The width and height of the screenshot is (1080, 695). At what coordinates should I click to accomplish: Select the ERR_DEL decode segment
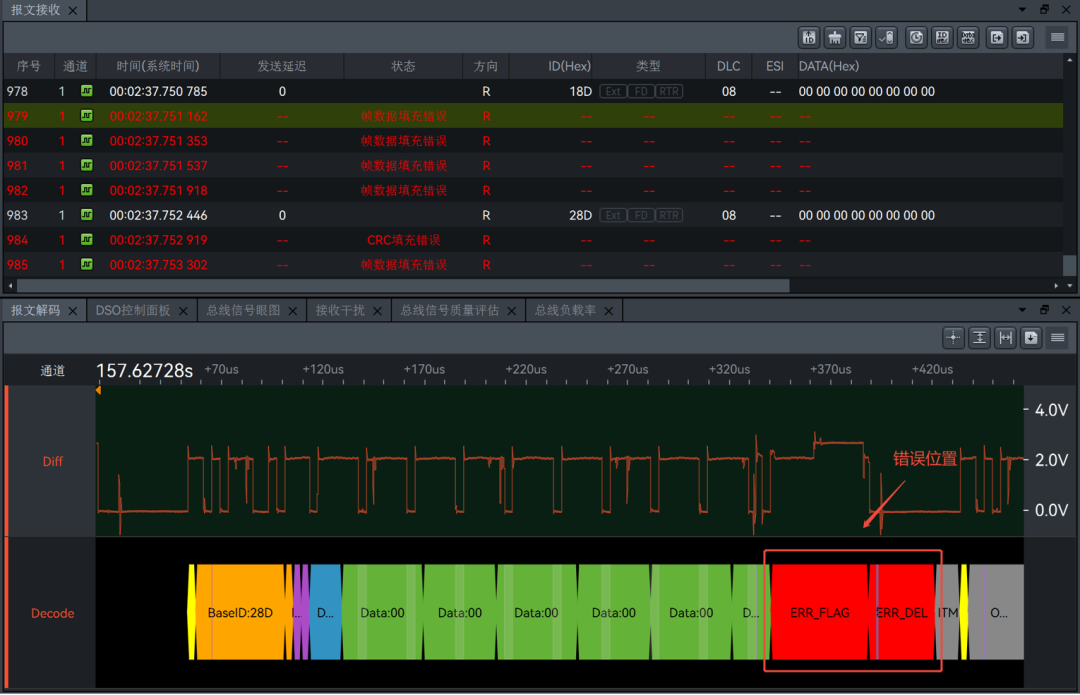[902, 612]
